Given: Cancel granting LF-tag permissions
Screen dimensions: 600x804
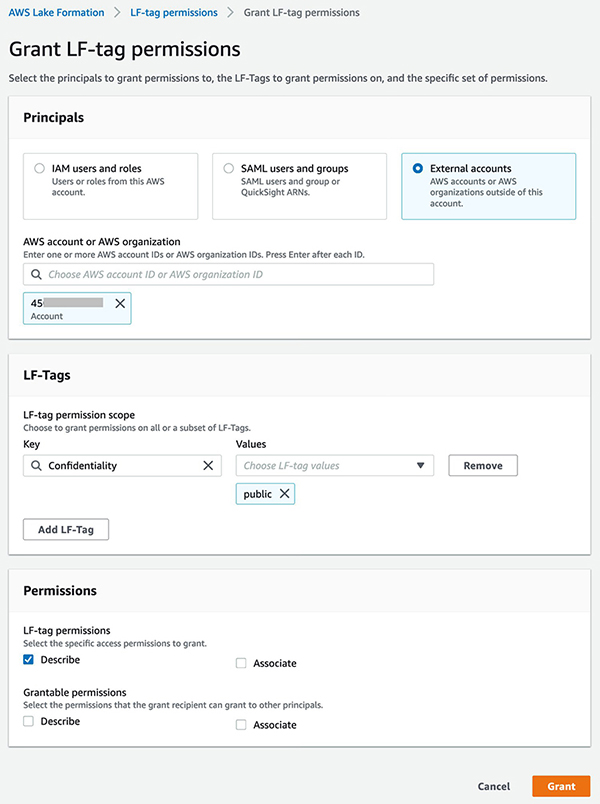Looking at the screenshot, I should coord(494,786).
